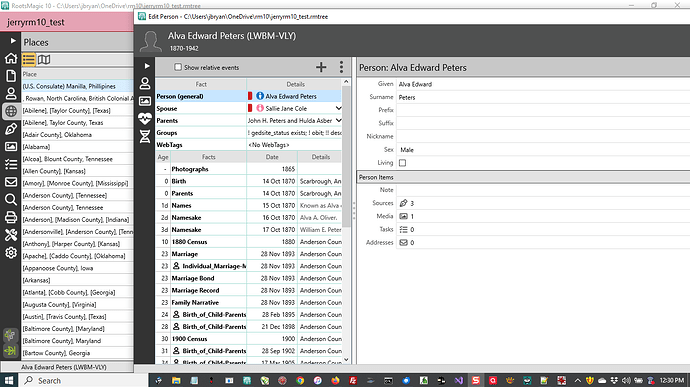Click the Surname field with Peters
This screenshot has width=690, height=387.
[543, 97]
